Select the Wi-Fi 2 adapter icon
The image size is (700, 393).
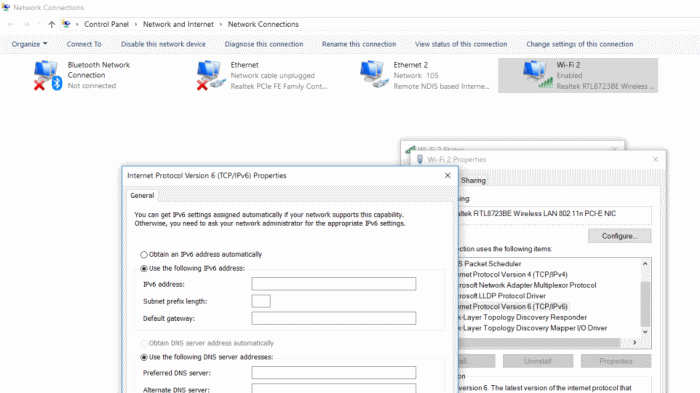pos(538,74)
